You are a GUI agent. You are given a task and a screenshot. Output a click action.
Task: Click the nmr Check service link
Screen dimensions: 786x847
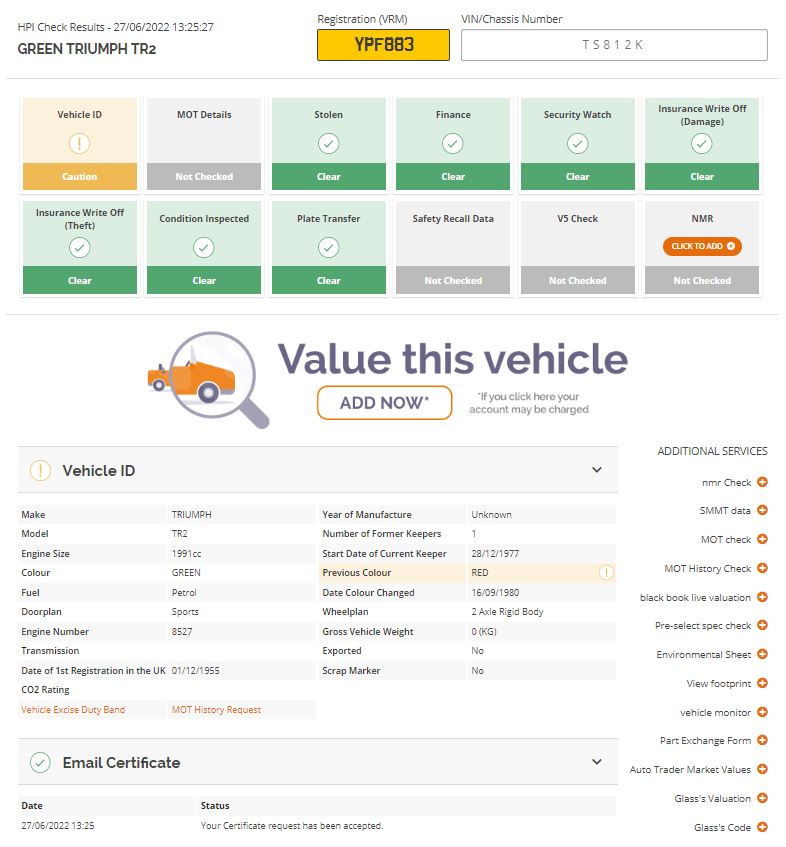[x=726, y=482]
